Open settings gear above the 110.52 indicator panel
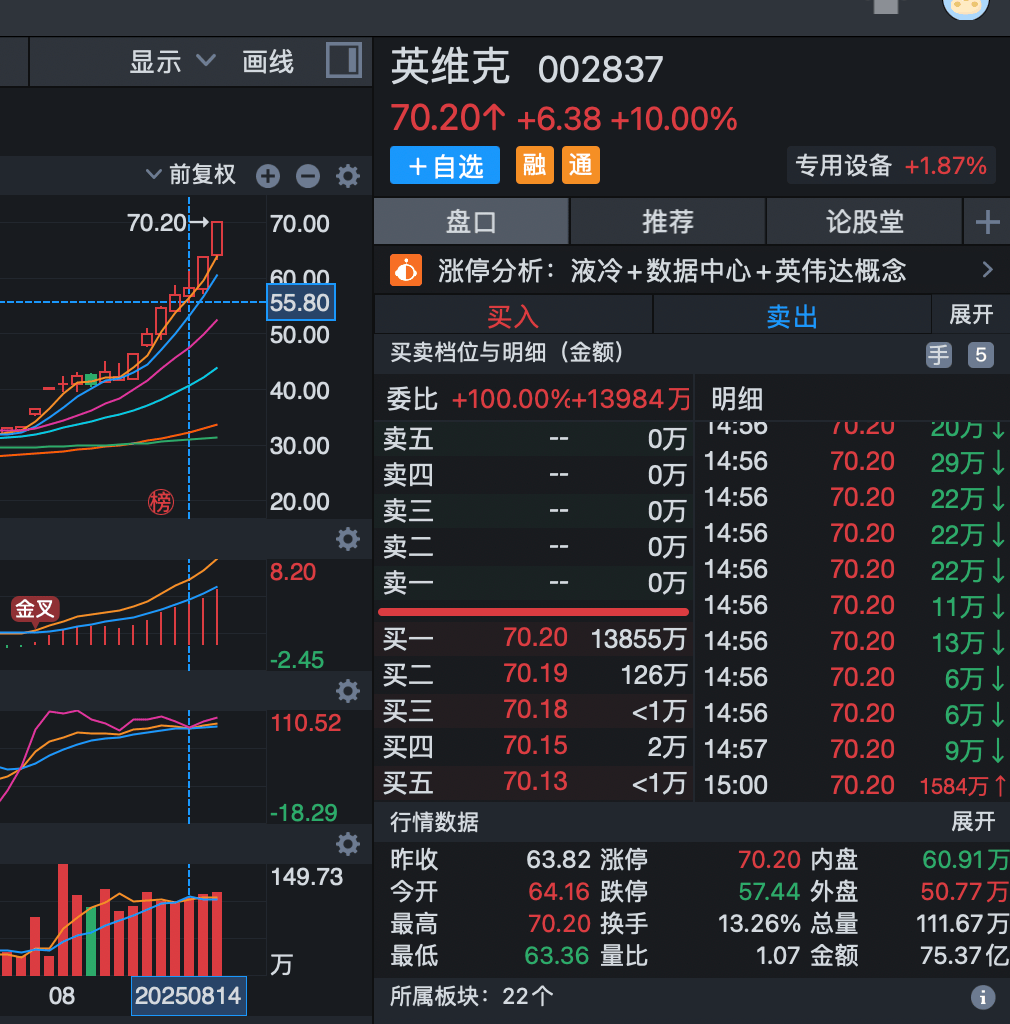 [x=347, y=690]
